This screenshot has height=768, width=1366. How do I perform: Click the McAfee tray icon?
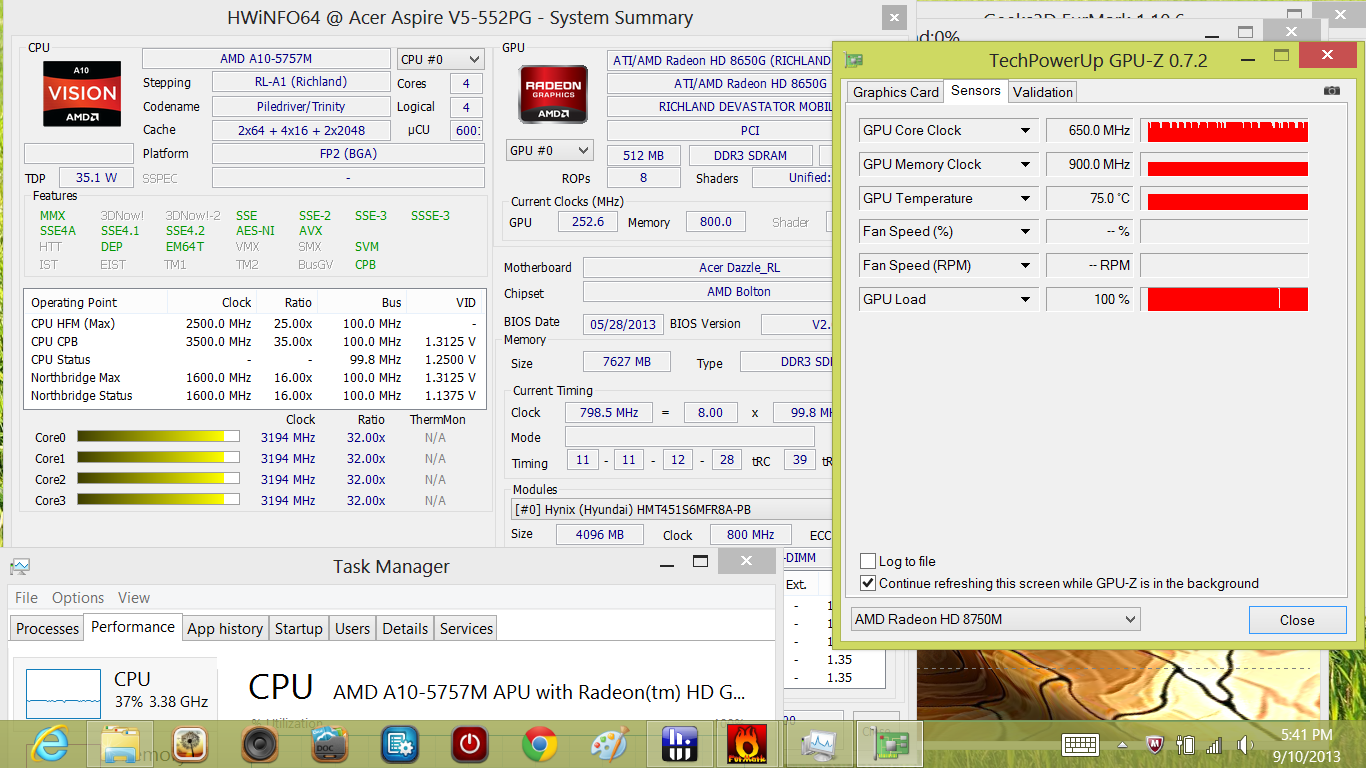coord(1154,745)
